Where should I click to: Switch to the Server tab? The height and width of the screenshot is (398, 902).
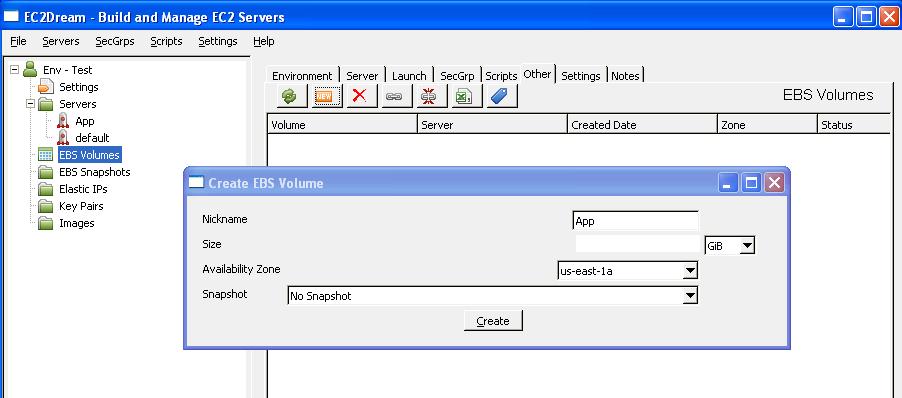coord(362,76)
